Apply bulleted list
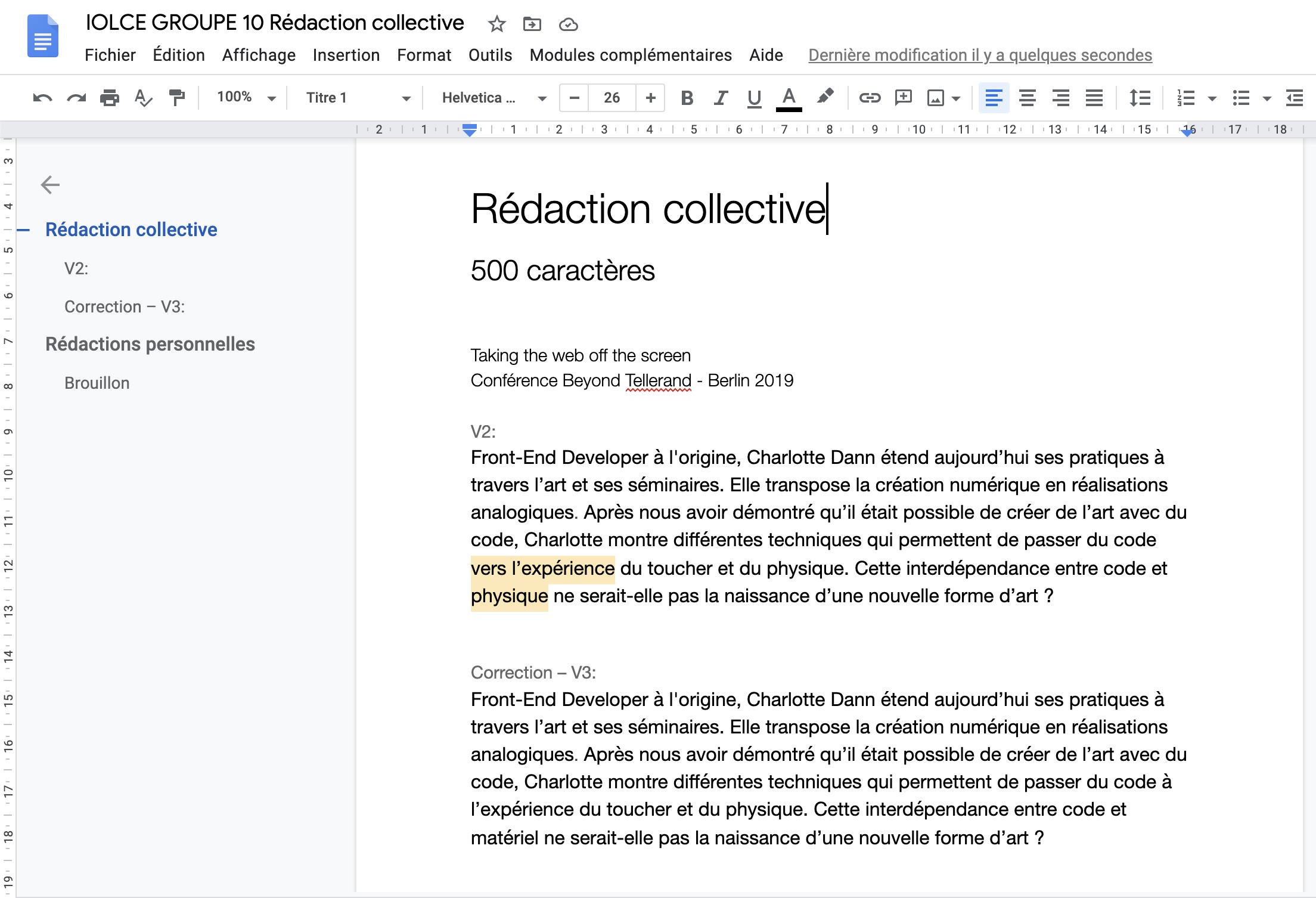This screenshot has height=898, width=1316. [1241, 98]
